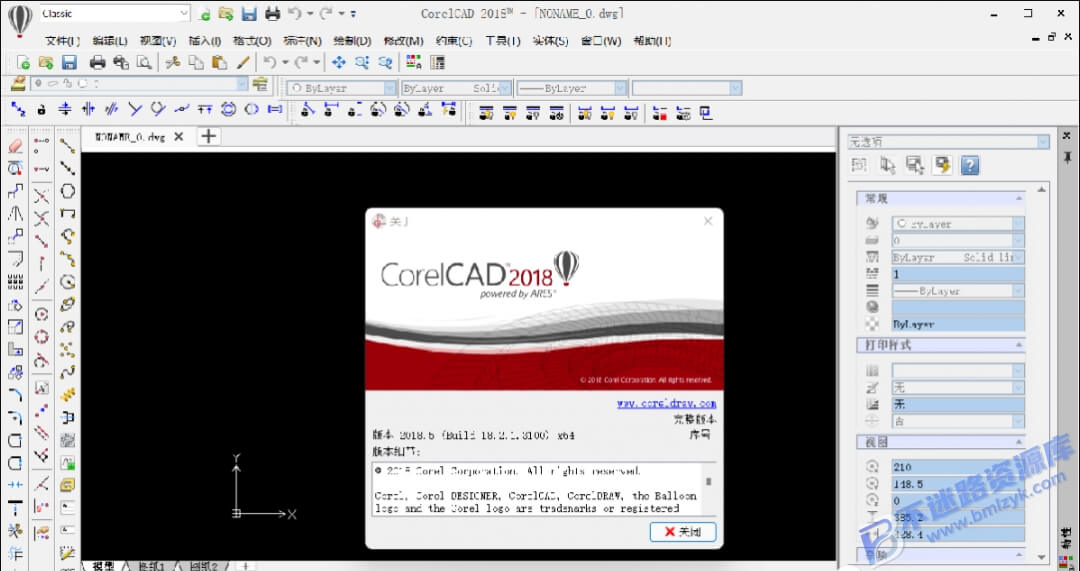The height and width of the screenshot is (571, 1080).
Task: Click the 关闭 button in About dialog
Action: point(683,532)
